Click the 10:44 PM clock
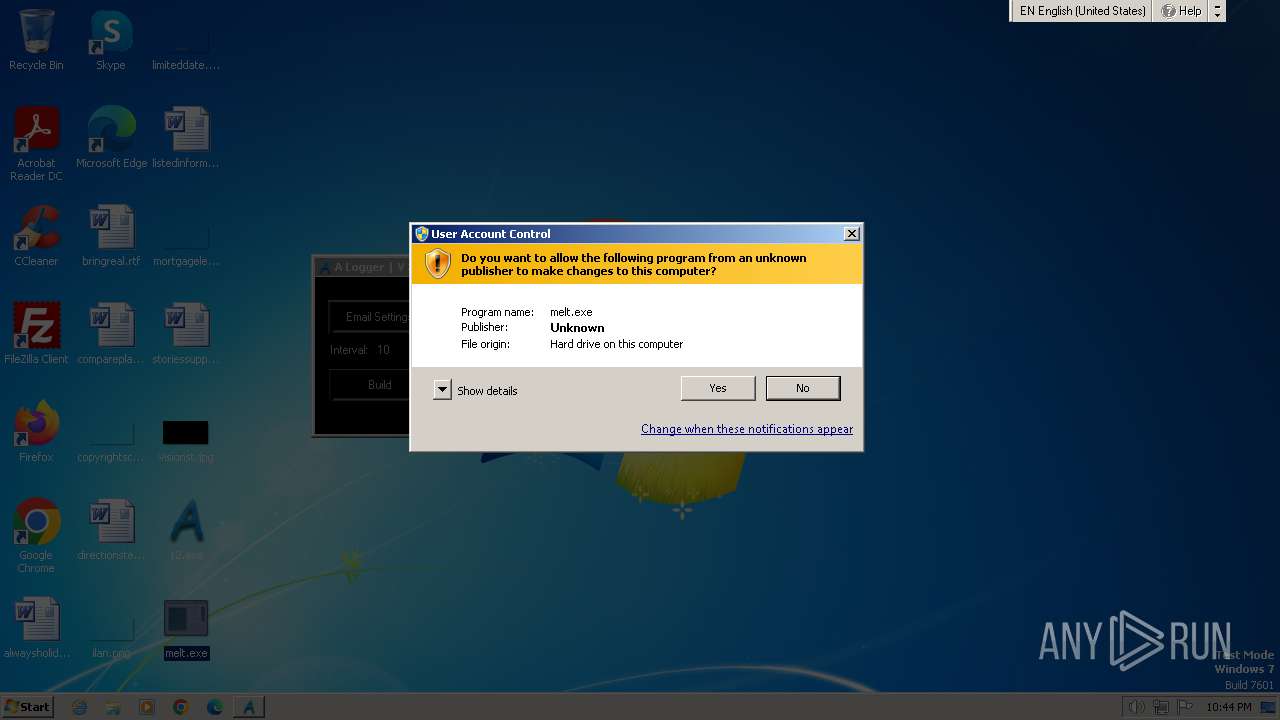Viewport: 1280px width, 720px height. (x=1228, y=707)
